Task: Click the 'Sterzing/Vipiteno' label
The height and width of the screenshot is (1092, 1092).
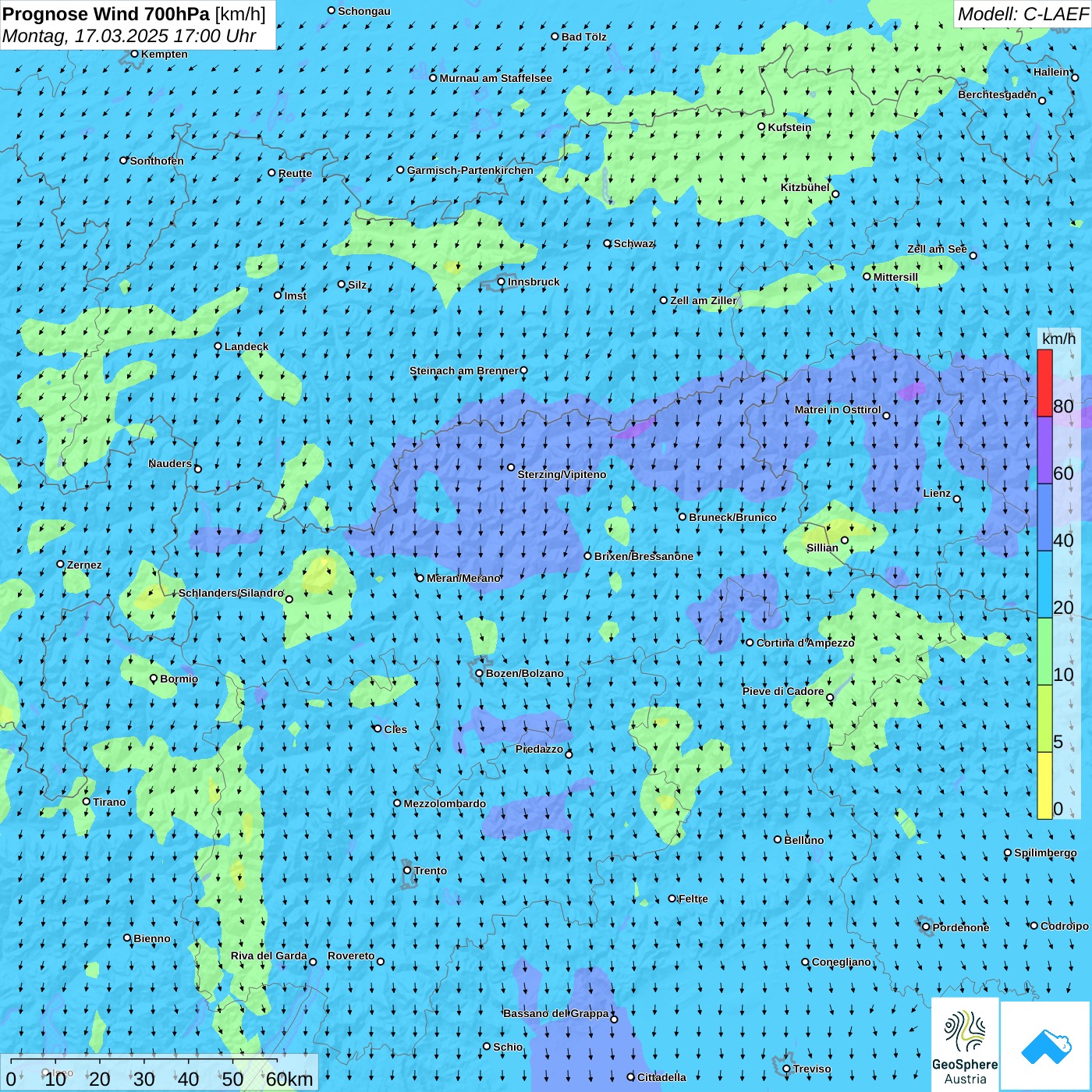Action: pos(562,474)
